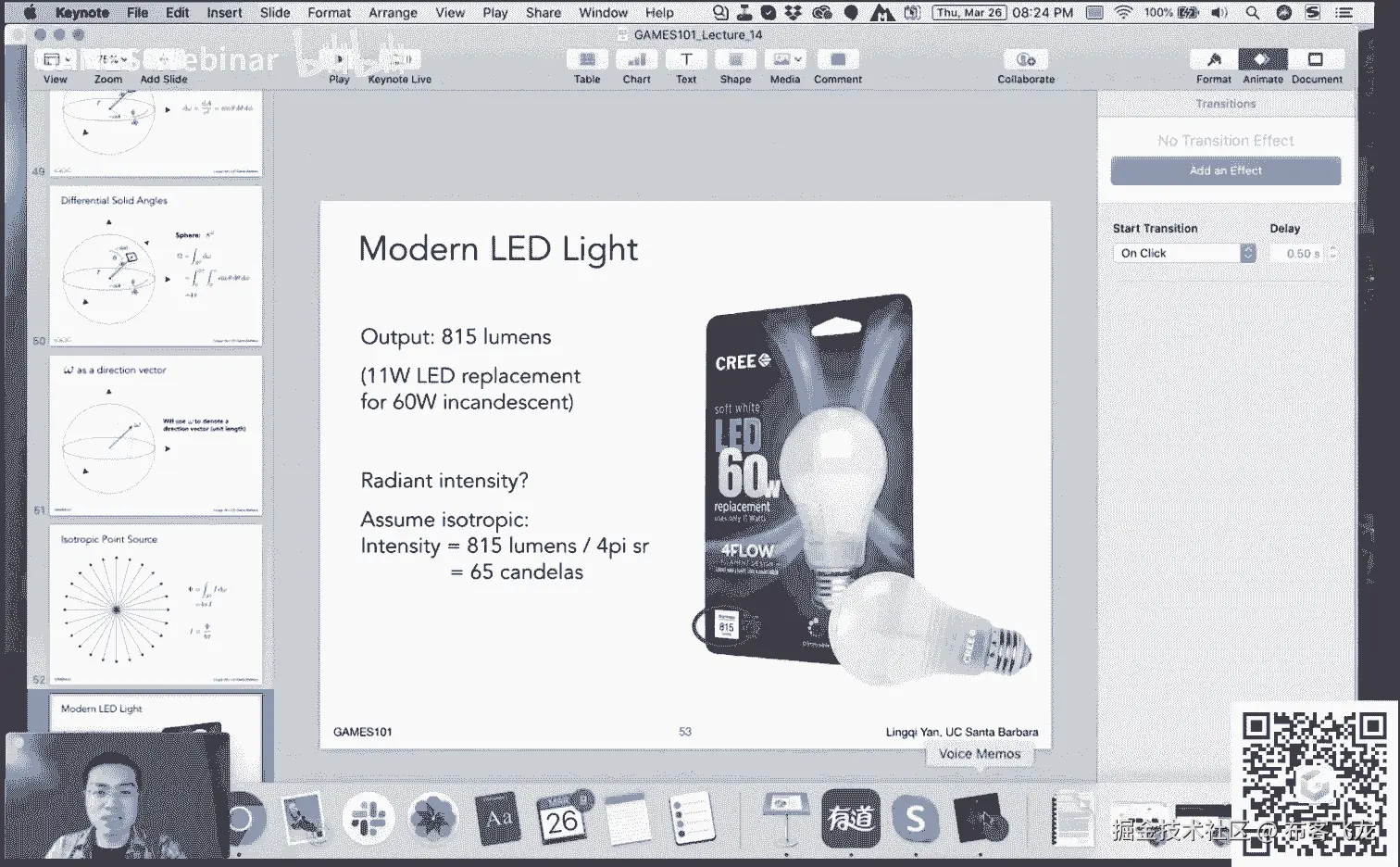Click the date Thu, Mar 26 in menu bar
Image resolution: width=1400 pixels, height=867 pixels.
pos(969,12)
